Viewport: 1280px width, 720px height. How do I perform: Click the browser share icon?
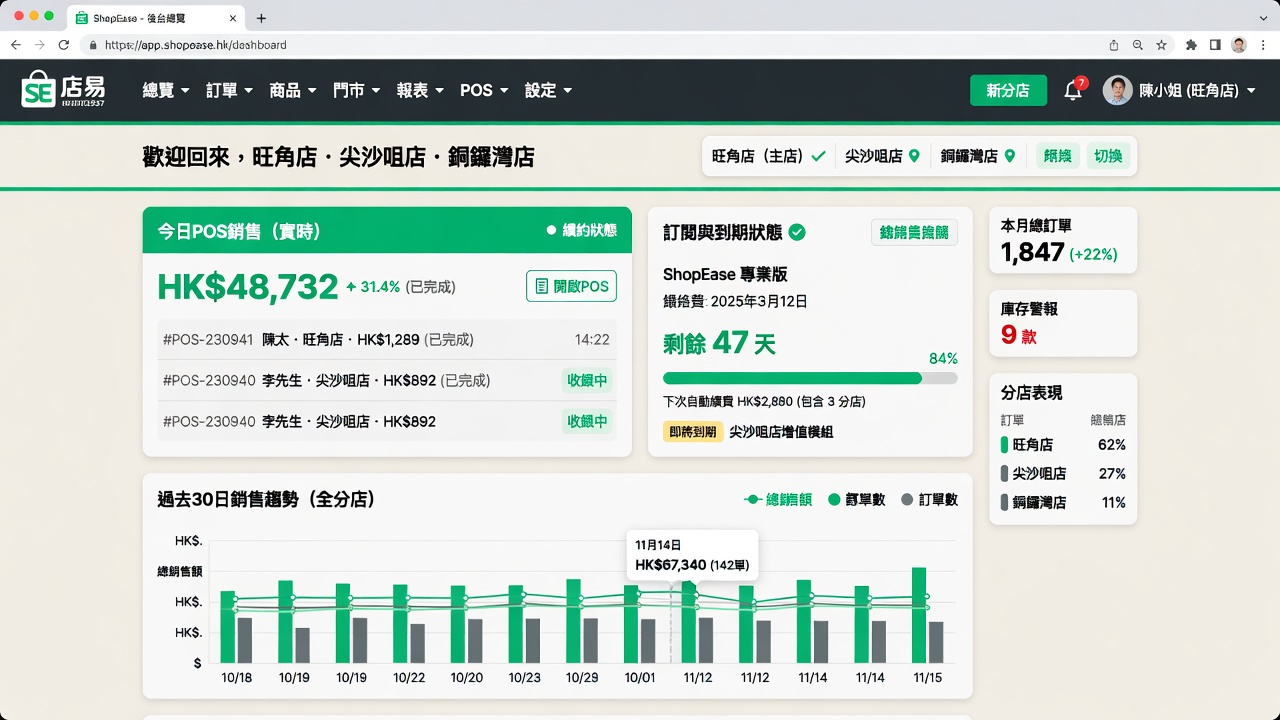(x=1114, y=45)
